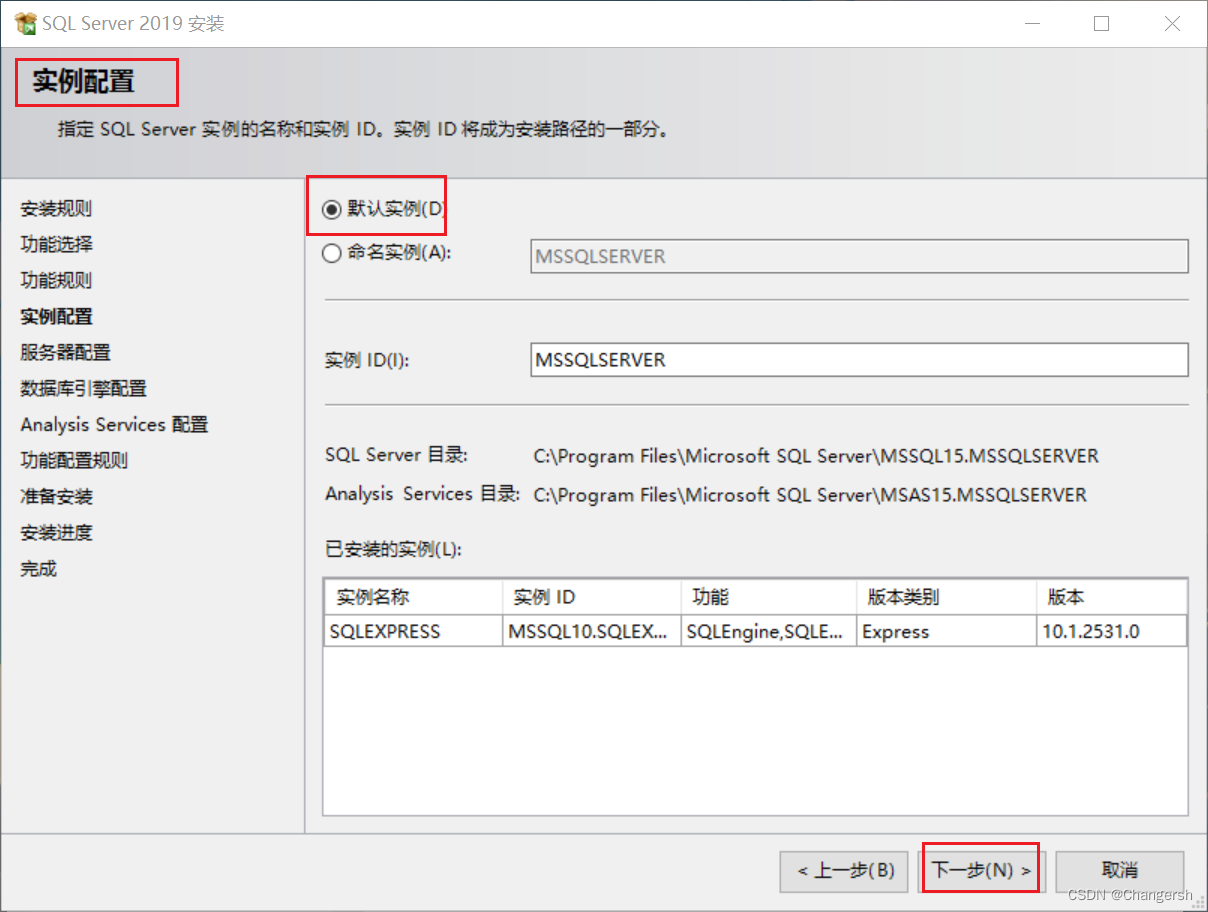Open Analysis Services 配置 step in sidebar

coord(114,425)
